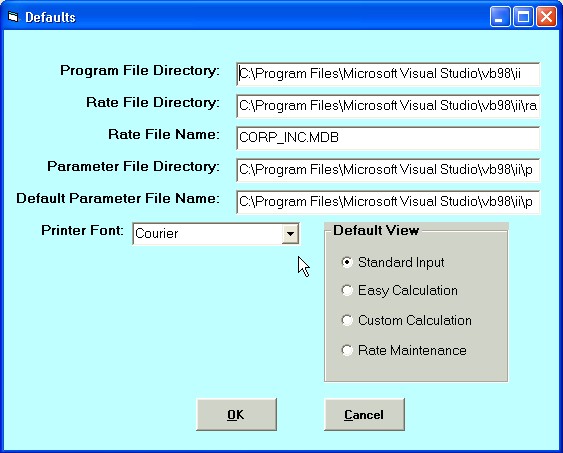Close the Defaults window with the red X
563x453 pixels.
pyautogui.click(x=546, y=17)
